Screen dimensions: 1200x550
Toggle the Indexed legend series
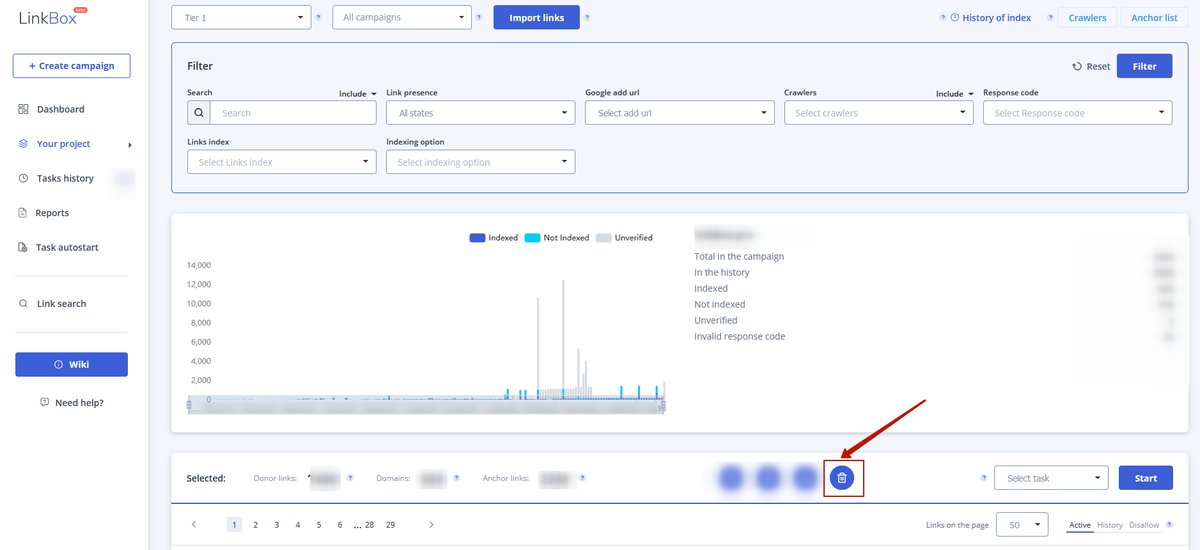pos(494,238)
